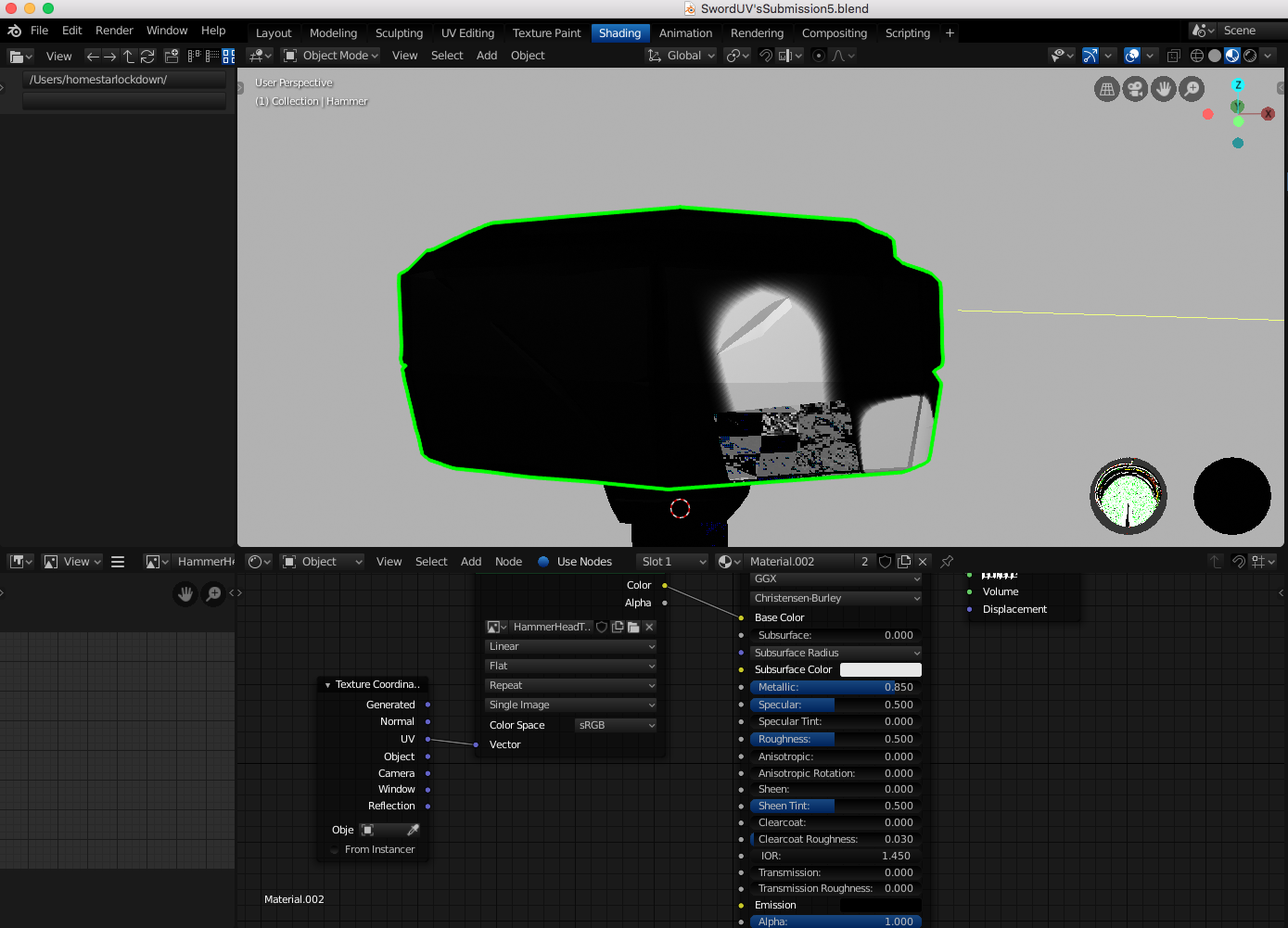Go to parent directory in file browser
The width and height of the screenshot is (1288, 928).
(x=129, y=57)
